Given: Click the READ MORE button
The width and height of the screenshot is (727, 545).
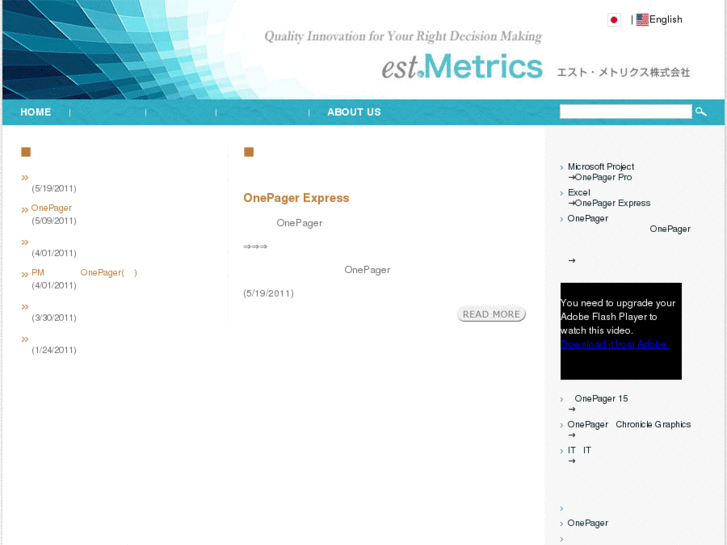Looking at the screenshot, I should coord(491,314).
